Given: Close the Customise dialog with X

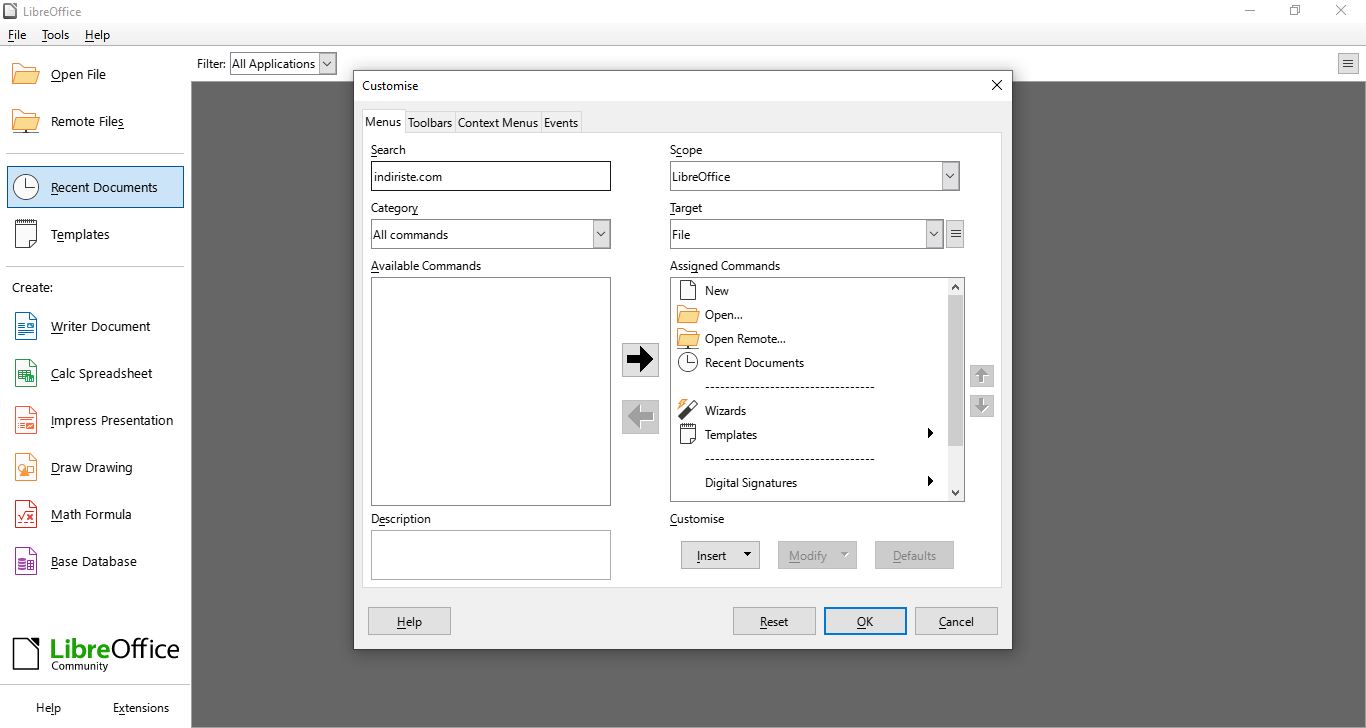Looking at the screenshot, I should pyautogui.click(x=996, y=86).
